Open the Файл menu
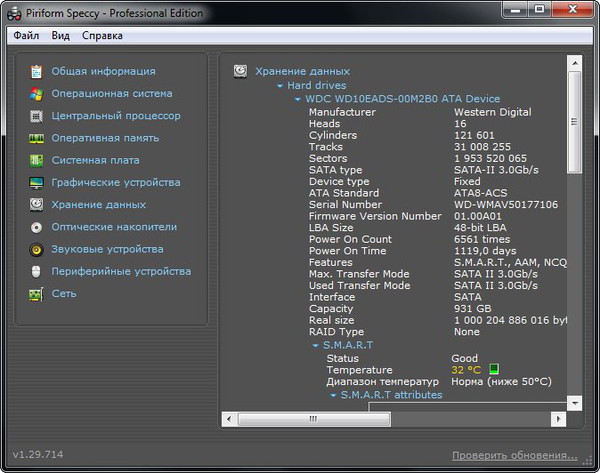 tap(27, 36)
